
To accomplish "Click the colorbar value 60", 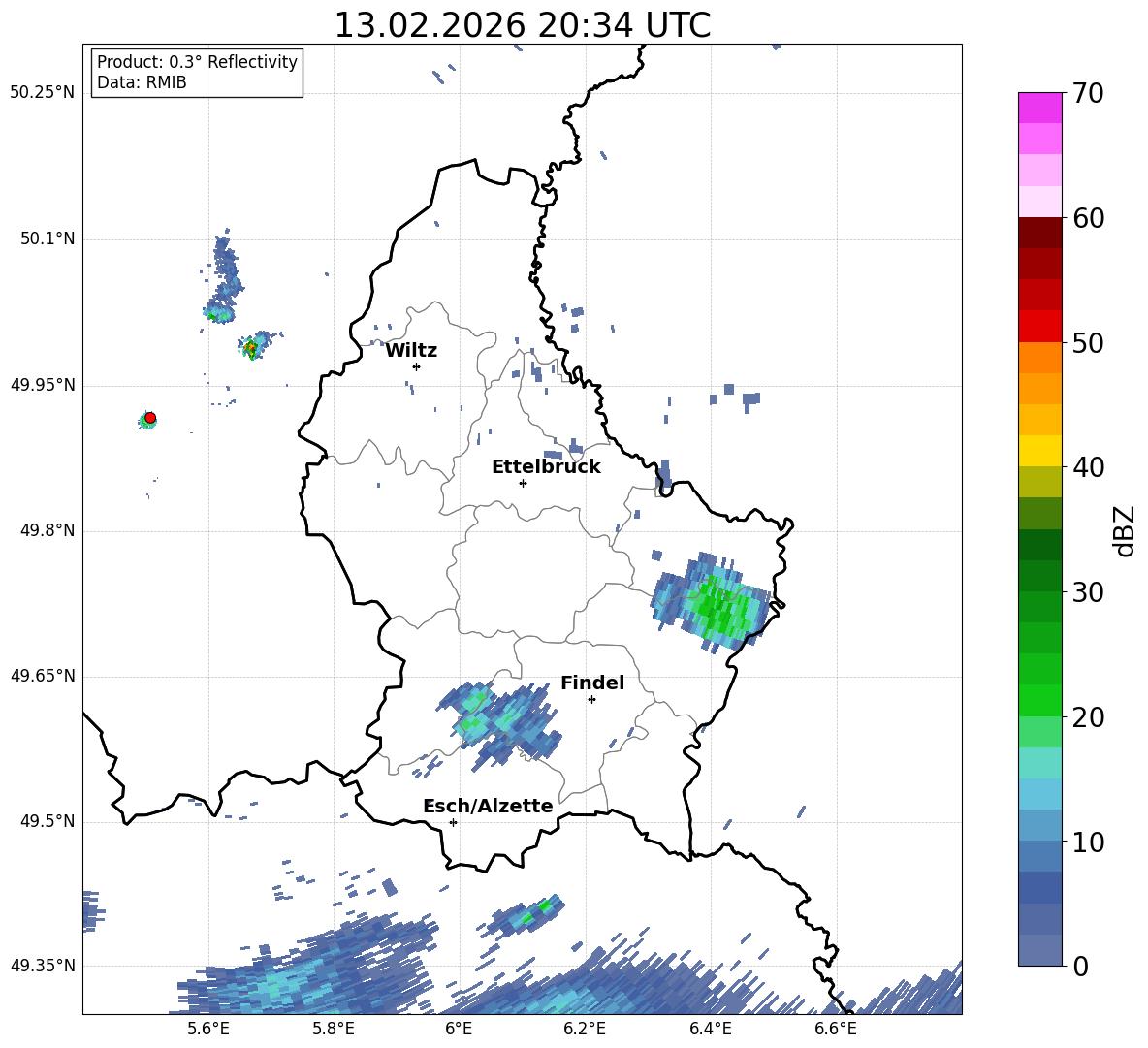I will 1088,218.
